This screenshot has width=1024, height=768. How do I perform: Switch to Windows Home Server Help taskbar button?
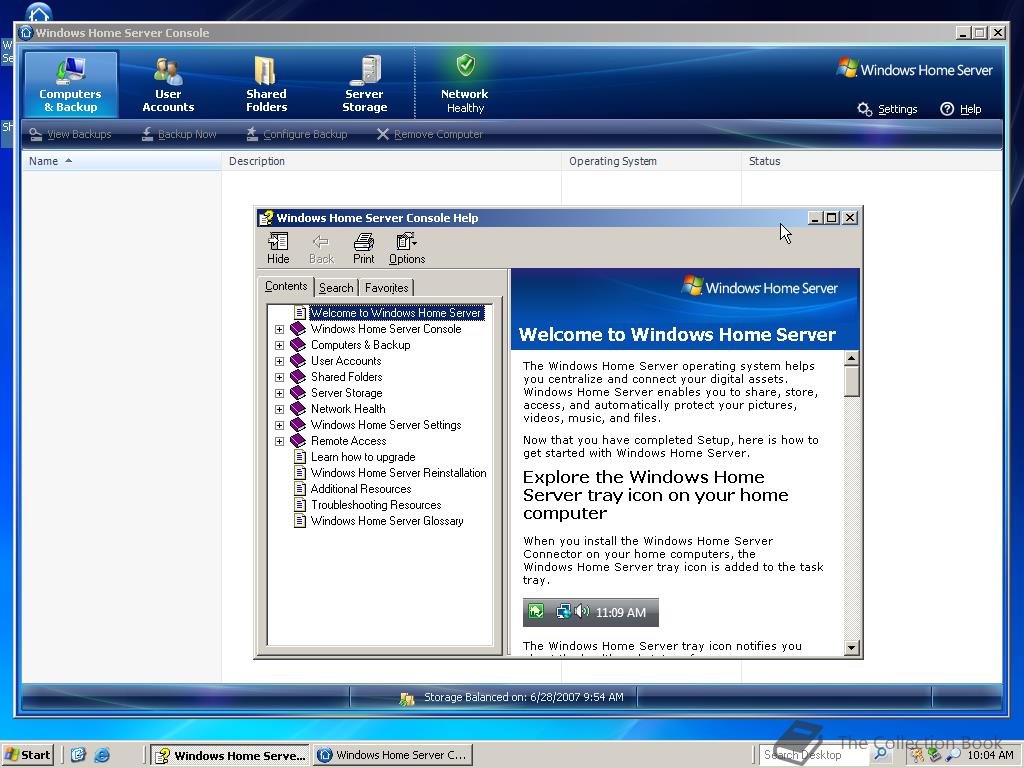click(x=229, y=756)
